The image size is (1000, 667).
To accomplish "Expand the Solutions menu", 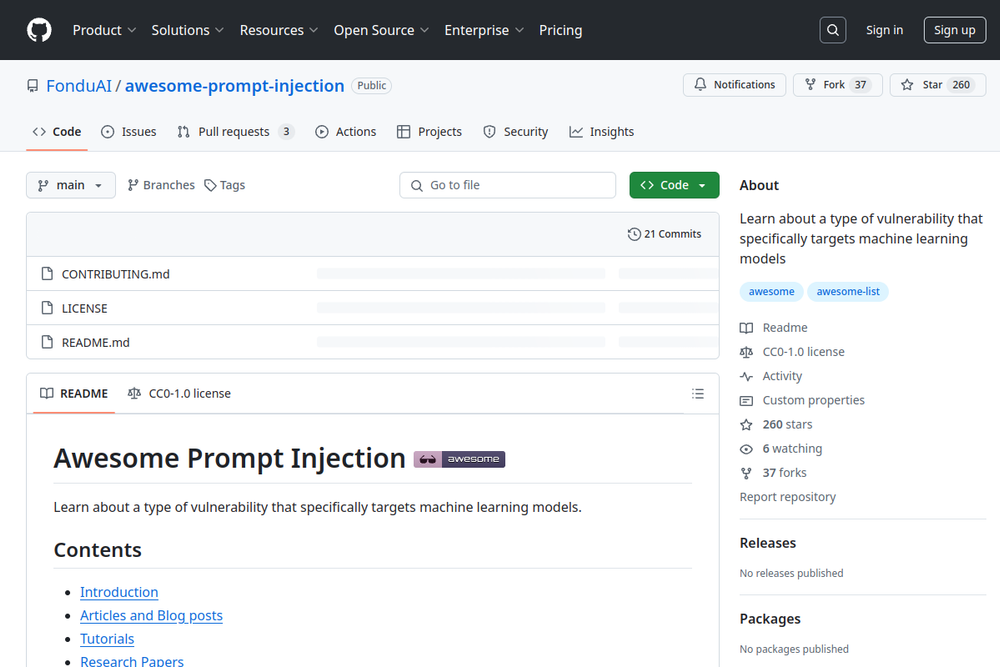I will click(188, 30).
